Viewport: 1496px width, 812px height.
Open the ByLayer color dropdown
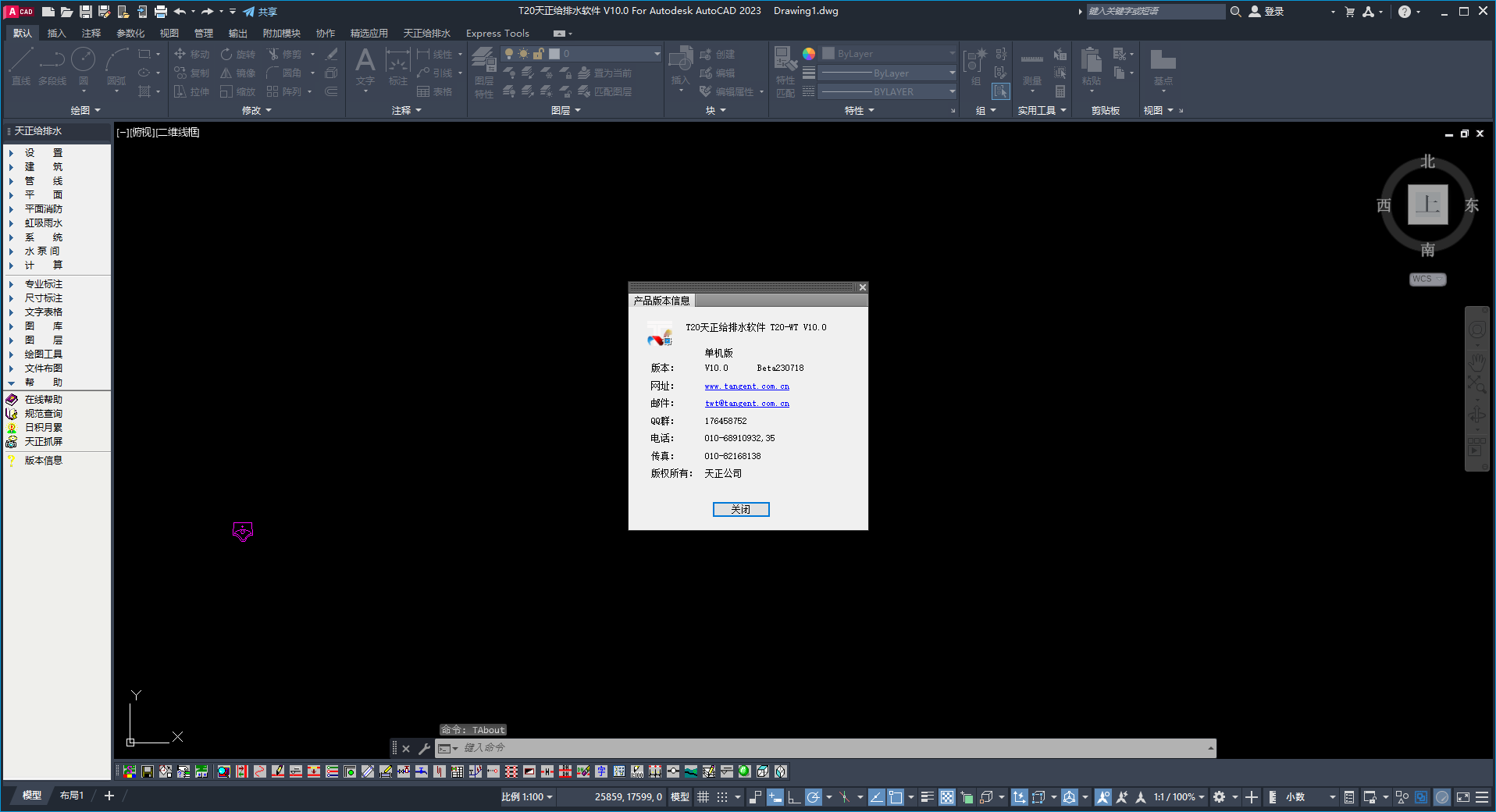pyautogui.click(x=889, y=54)
